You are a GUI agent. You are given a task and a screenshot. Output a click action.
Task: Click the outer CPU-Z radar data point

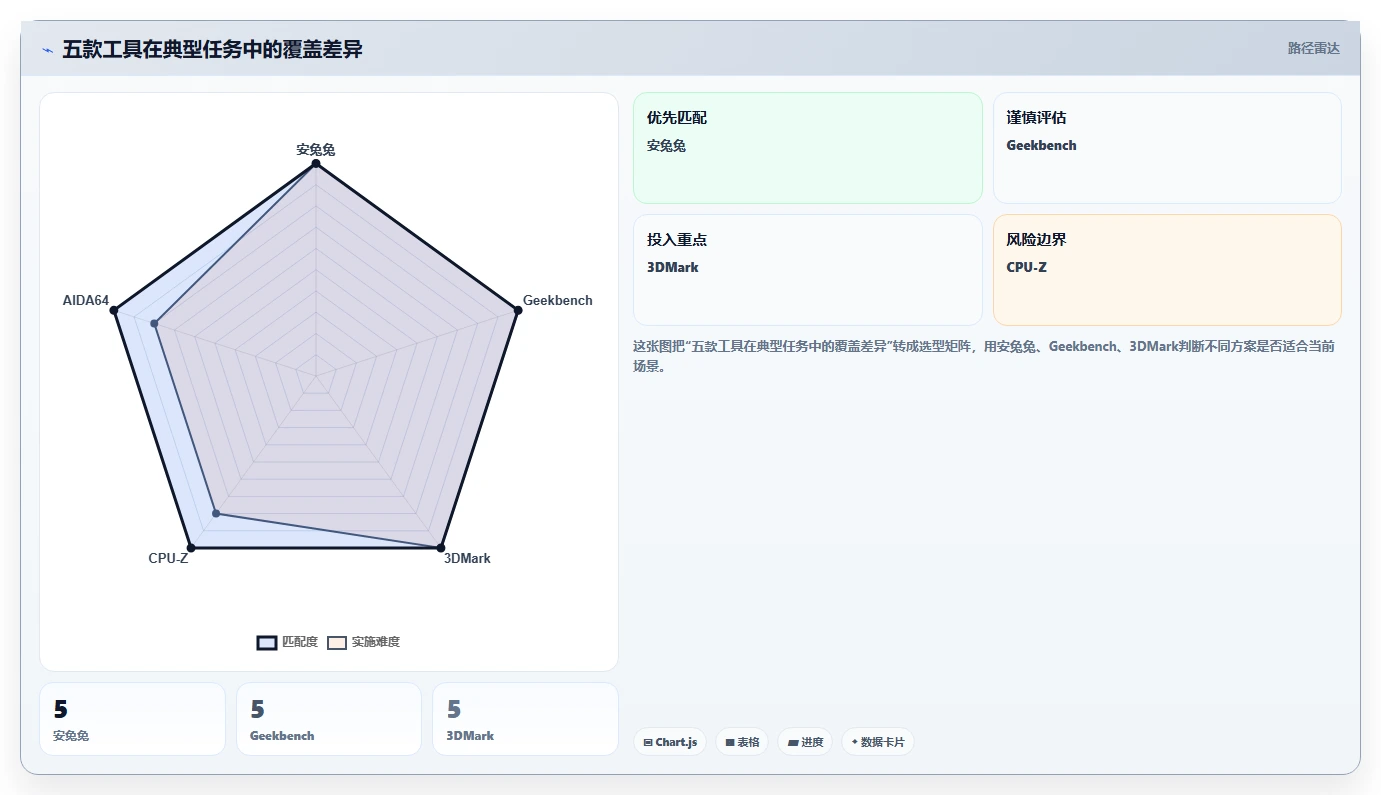click(191, 547)
